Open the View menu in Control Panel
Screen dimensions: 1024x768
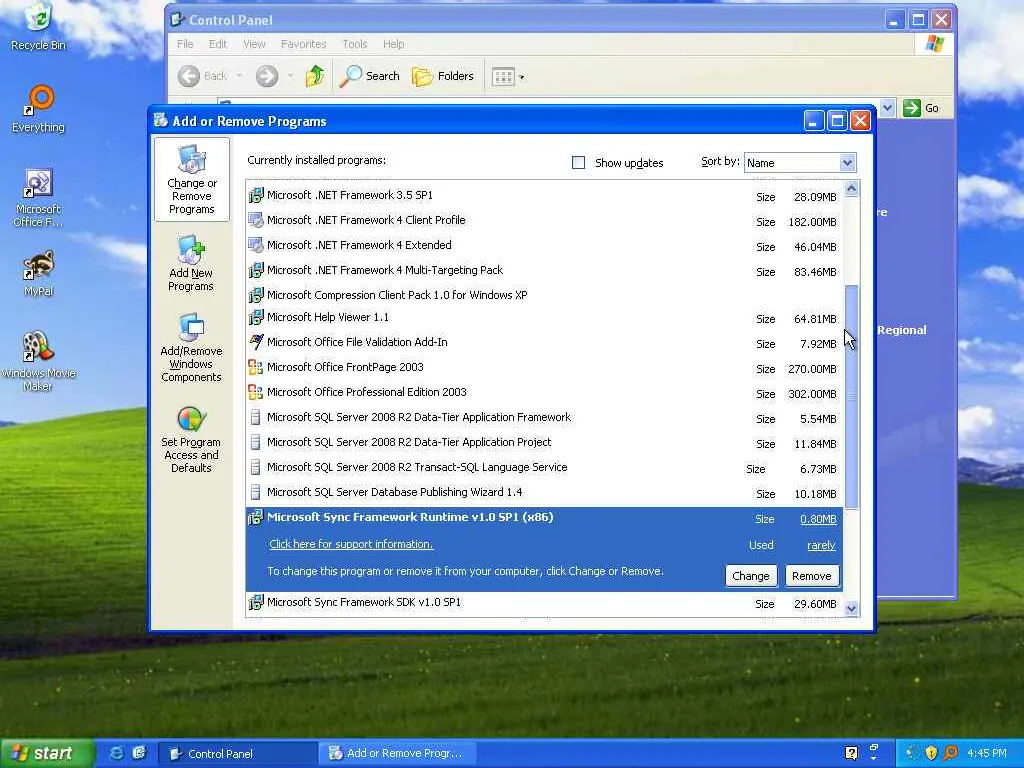point(254,44)
